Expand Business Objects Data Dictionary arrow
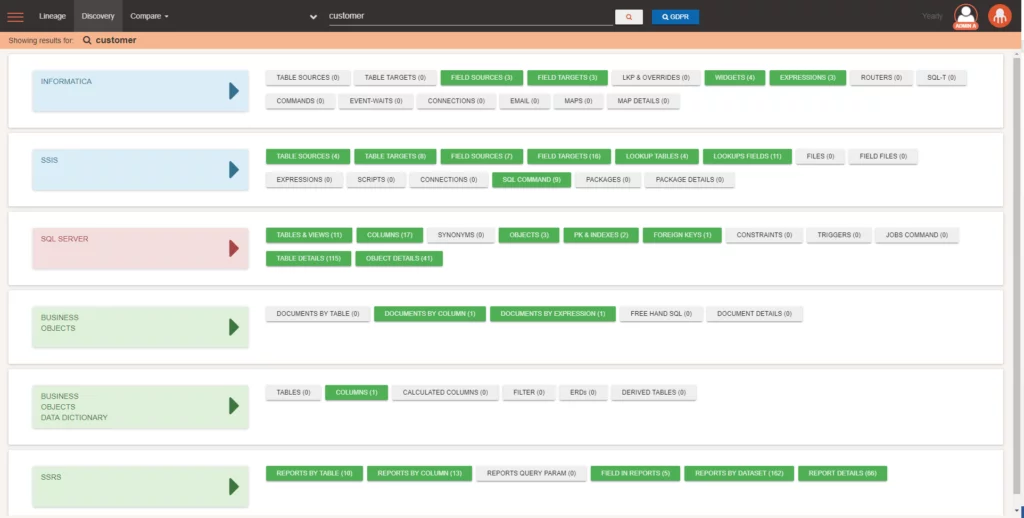The width and height of the screenshot is (1024, 518). click(x=234, y=406)
